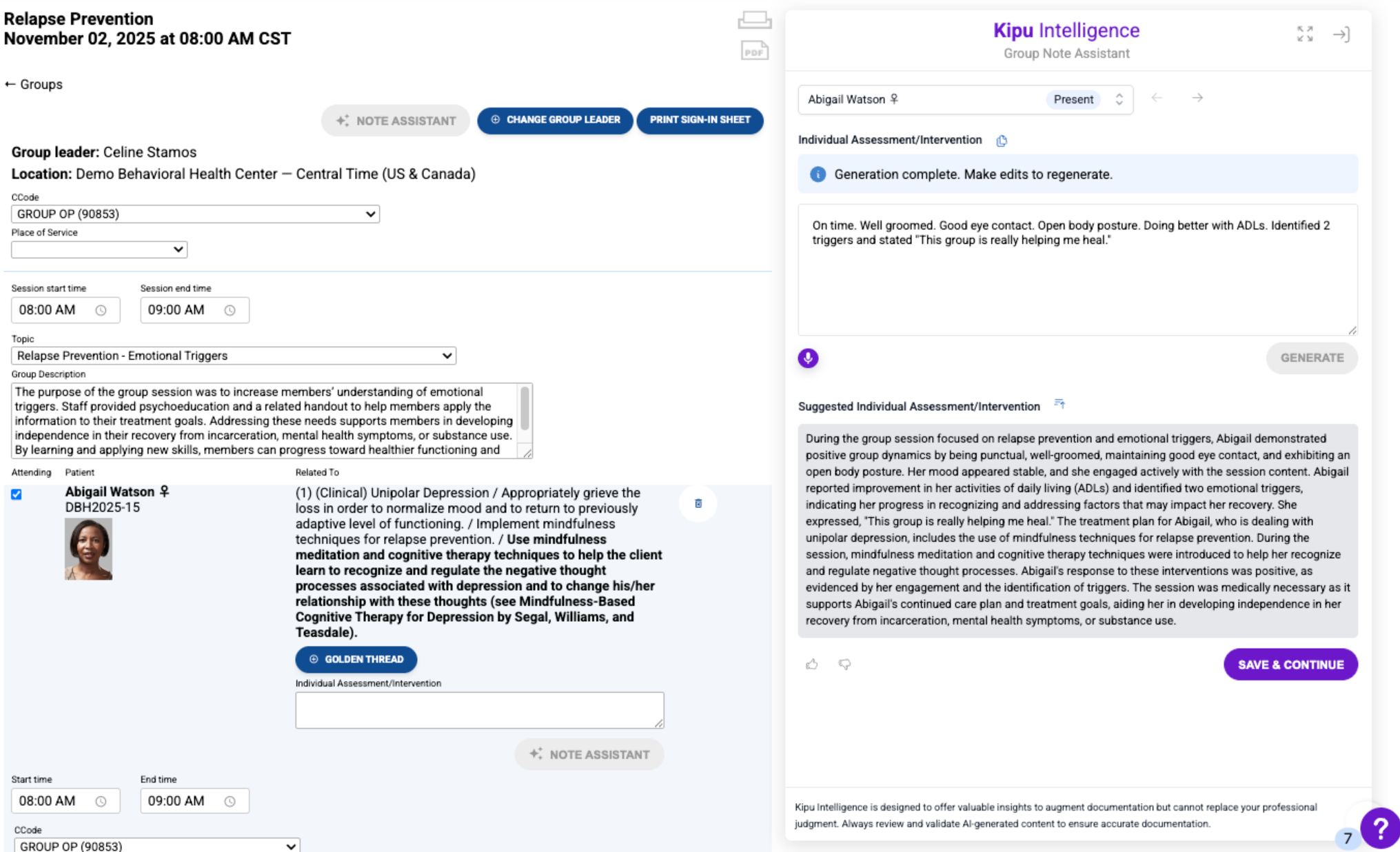Click the printer icon at top

[x=754, y=20]
